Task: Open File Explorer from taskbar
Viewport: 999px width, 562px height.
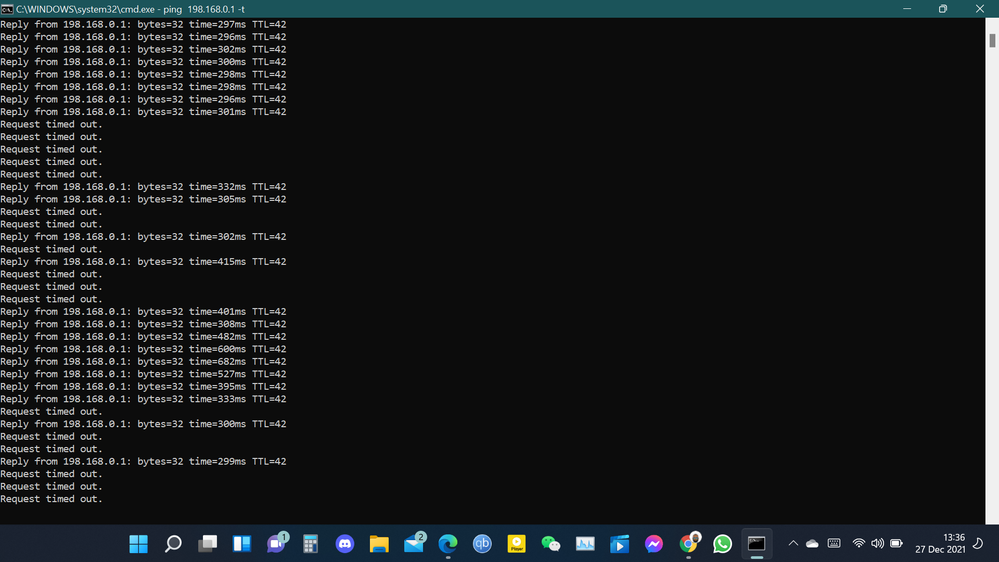Action: [379, 544]
